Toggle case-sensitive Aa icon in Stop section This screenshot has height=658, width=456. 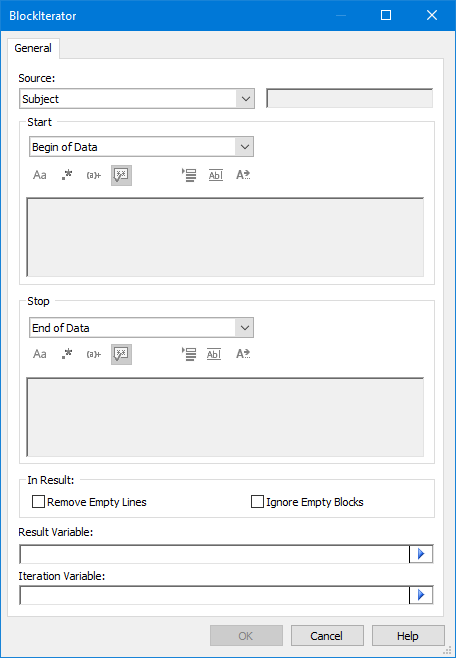(40, 354)
